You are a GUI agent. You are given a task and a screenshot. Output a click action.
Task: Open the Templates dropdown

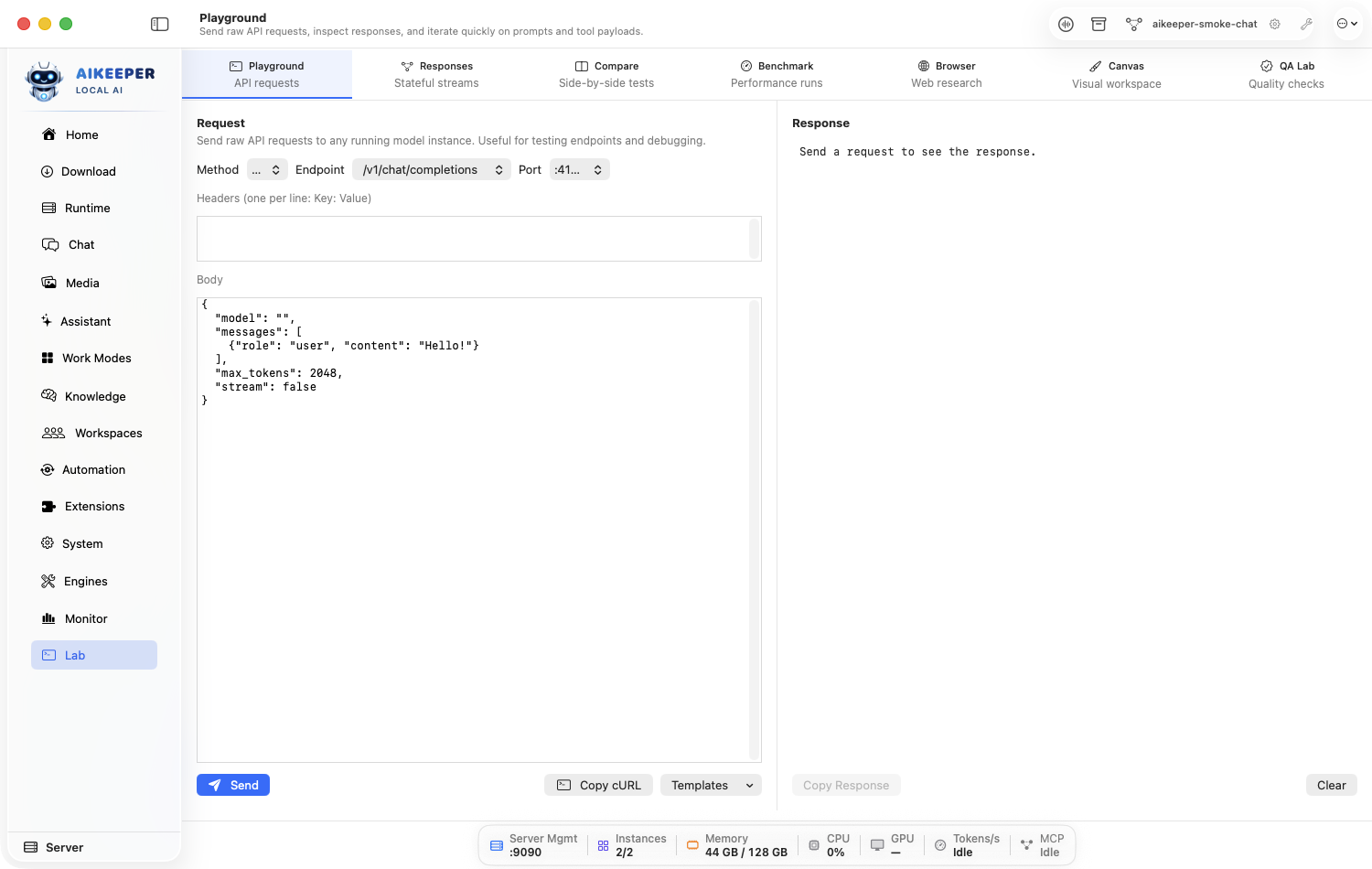(712, 785)
